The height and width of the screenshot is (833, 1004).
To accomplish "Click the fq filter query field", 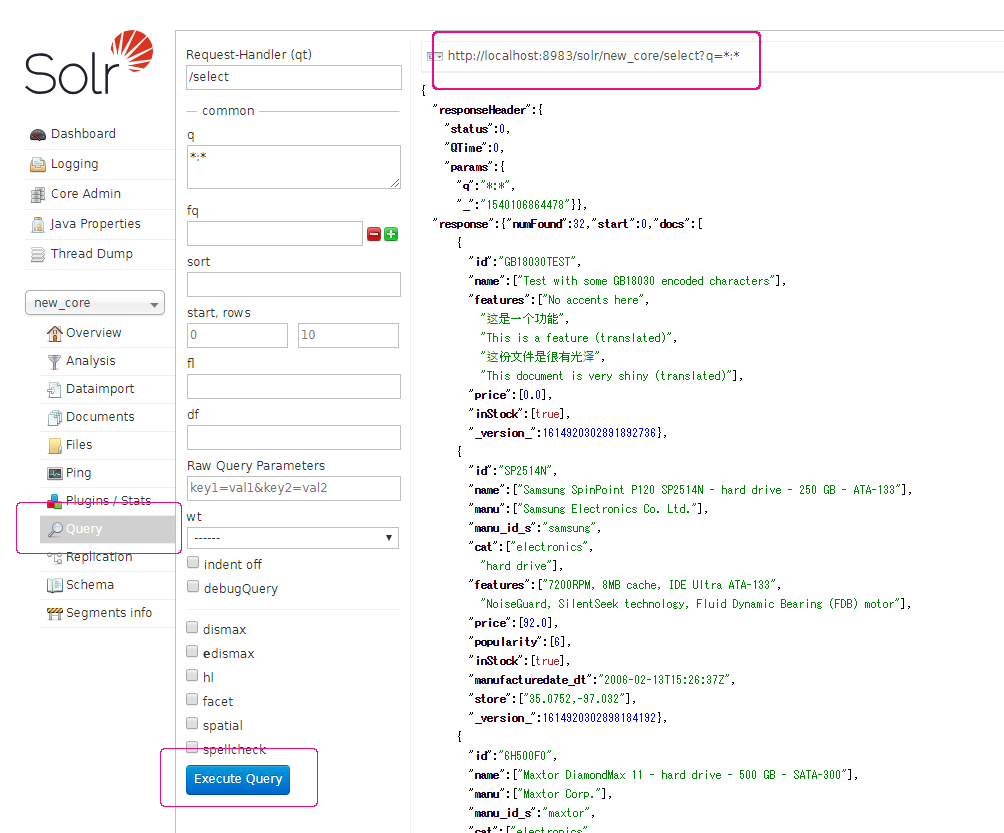I will [275, 234].
